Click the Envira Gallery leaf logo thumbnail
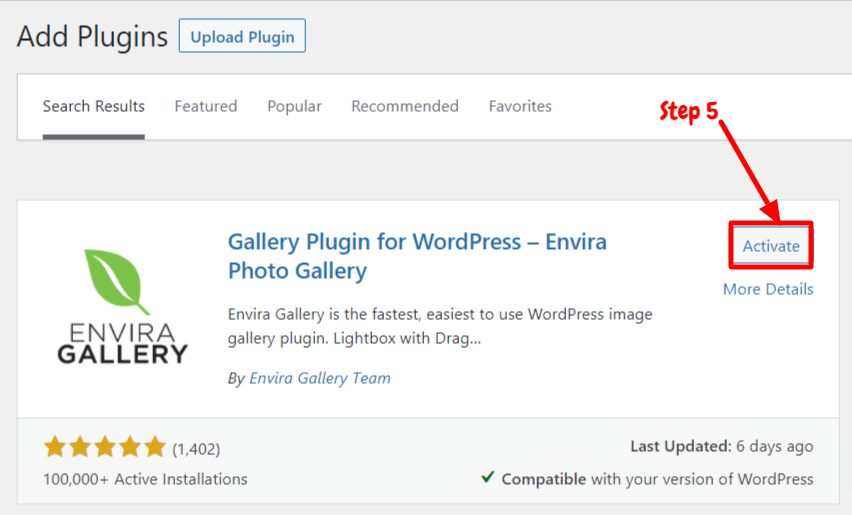 pos(122,306)
